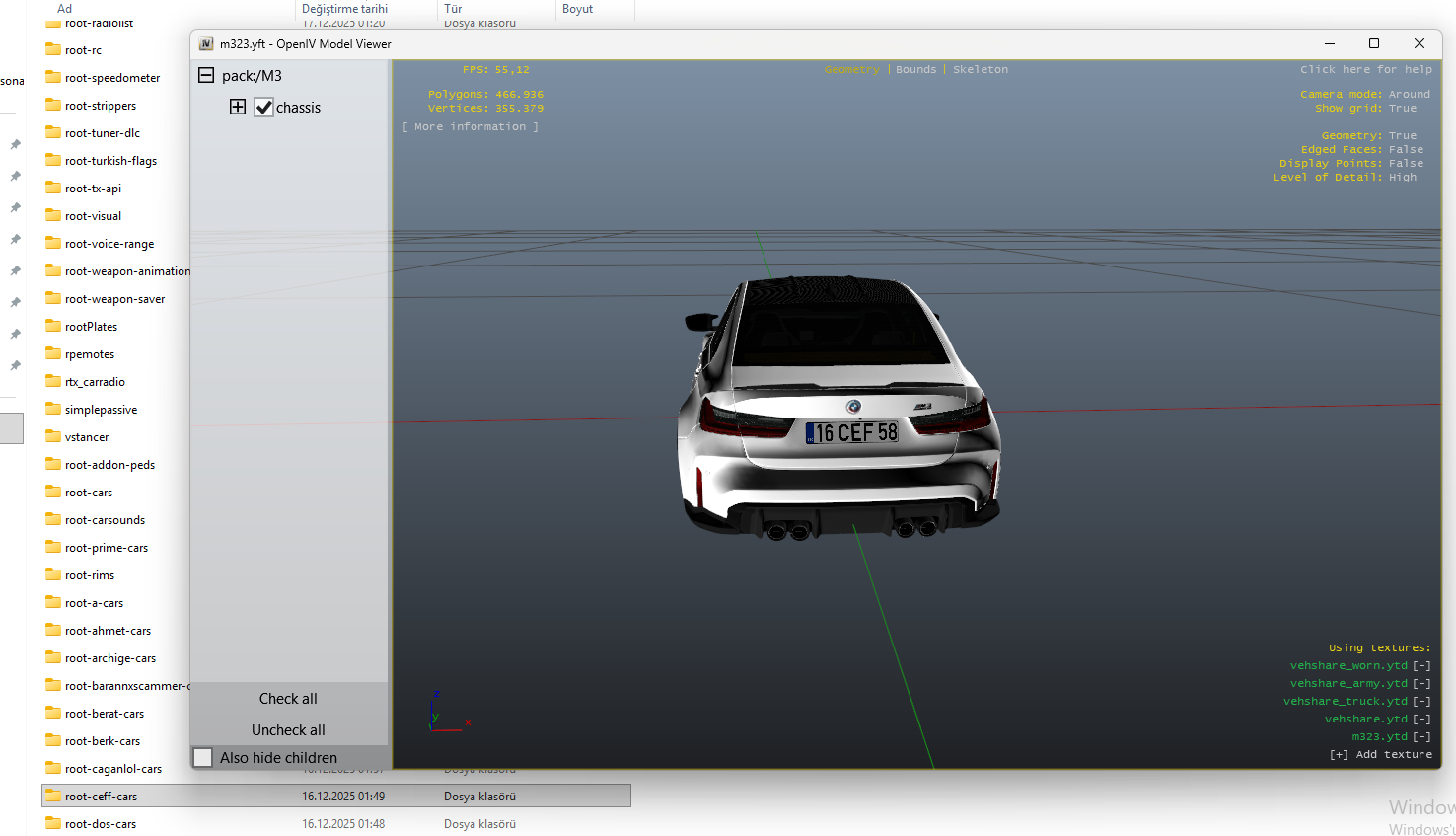Select the root-speedometer folder icon
Image resolution: width=1456 pixels, height=836 pixels.
coord(53,77)
